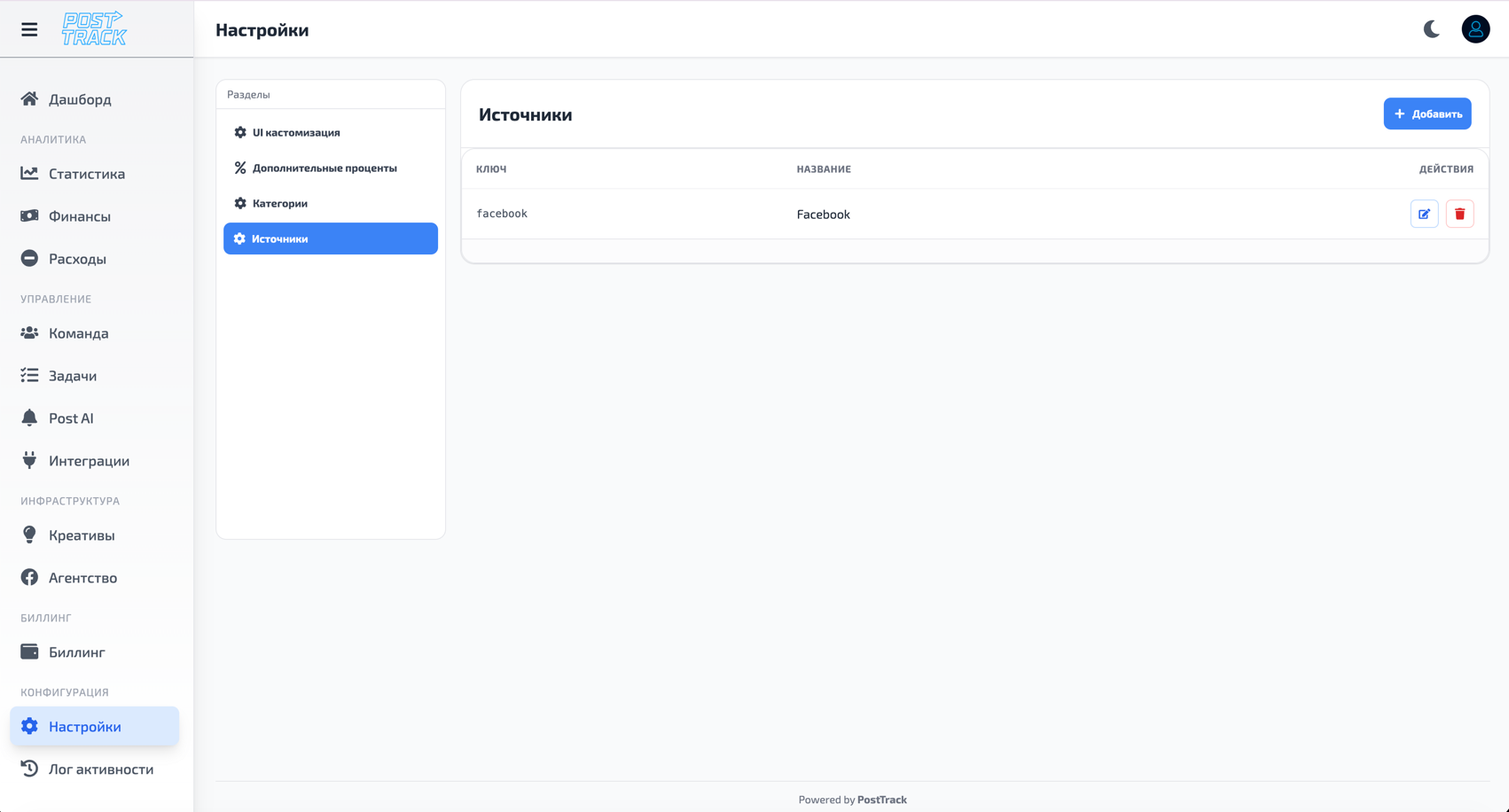The width and height of the screenshot is (1509, 812).
Task: Click the Финансы money icon
Action: click(x=29, y=216)
